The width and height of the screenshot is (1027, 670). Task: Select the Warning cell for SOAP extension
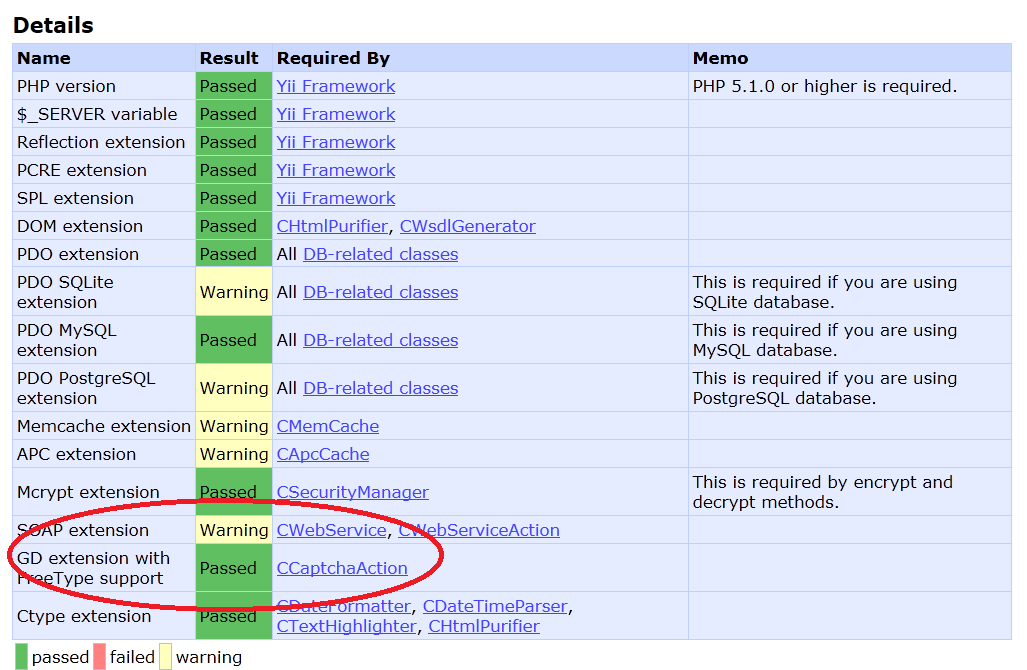(233, 530)
